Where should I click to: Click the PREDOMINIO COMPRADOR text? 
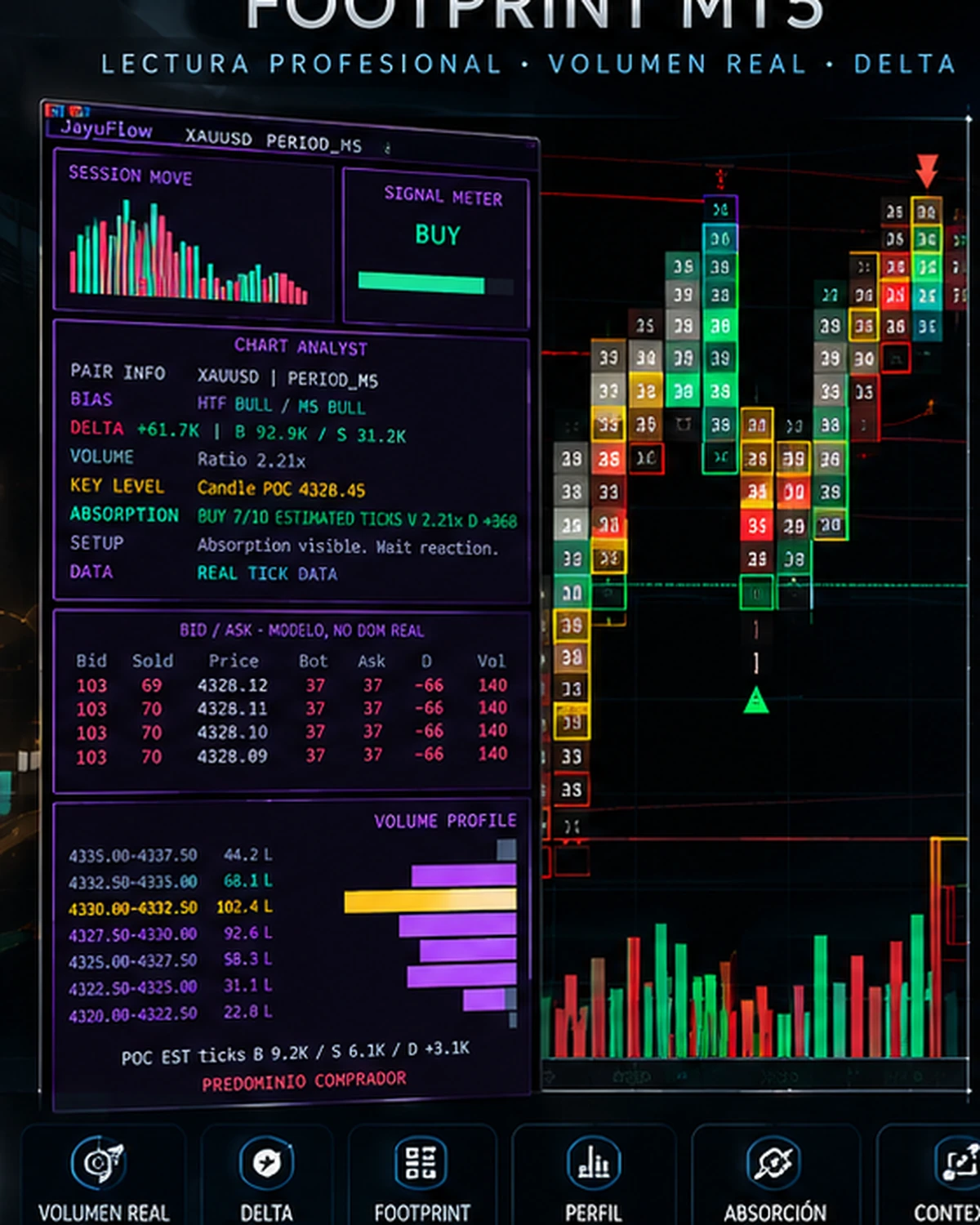(x=304, y=1082)
